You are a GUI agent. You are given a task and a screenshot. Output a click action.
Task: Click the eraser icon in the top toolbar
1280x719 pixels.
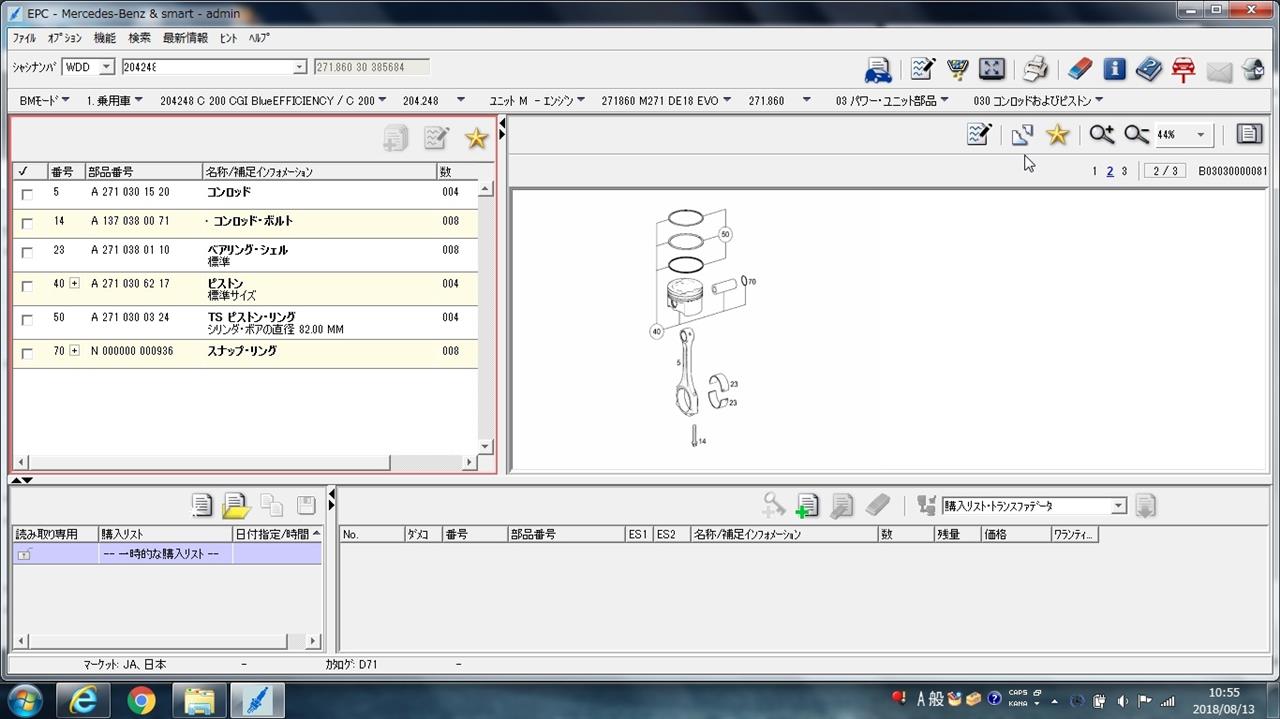pos(1081,69)
